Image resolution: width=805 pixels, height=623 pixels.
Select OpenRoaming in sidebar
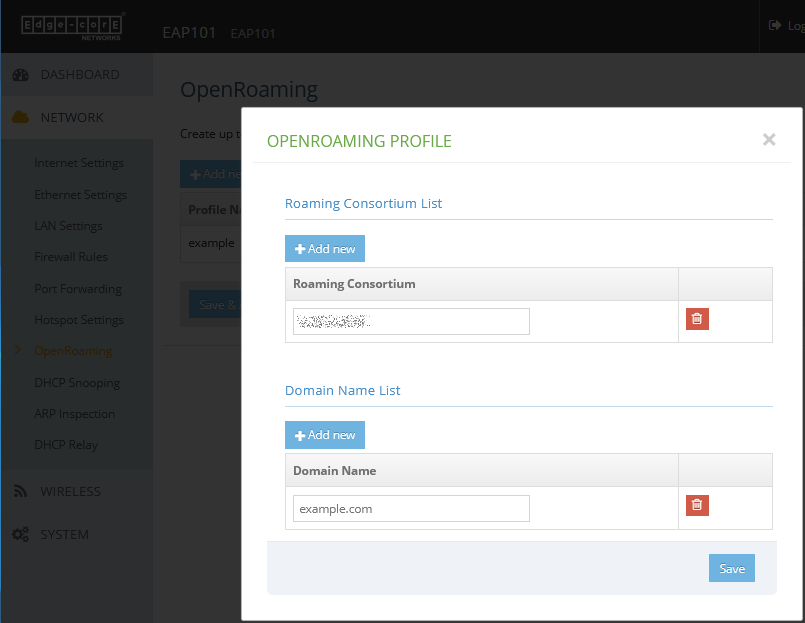73,351
